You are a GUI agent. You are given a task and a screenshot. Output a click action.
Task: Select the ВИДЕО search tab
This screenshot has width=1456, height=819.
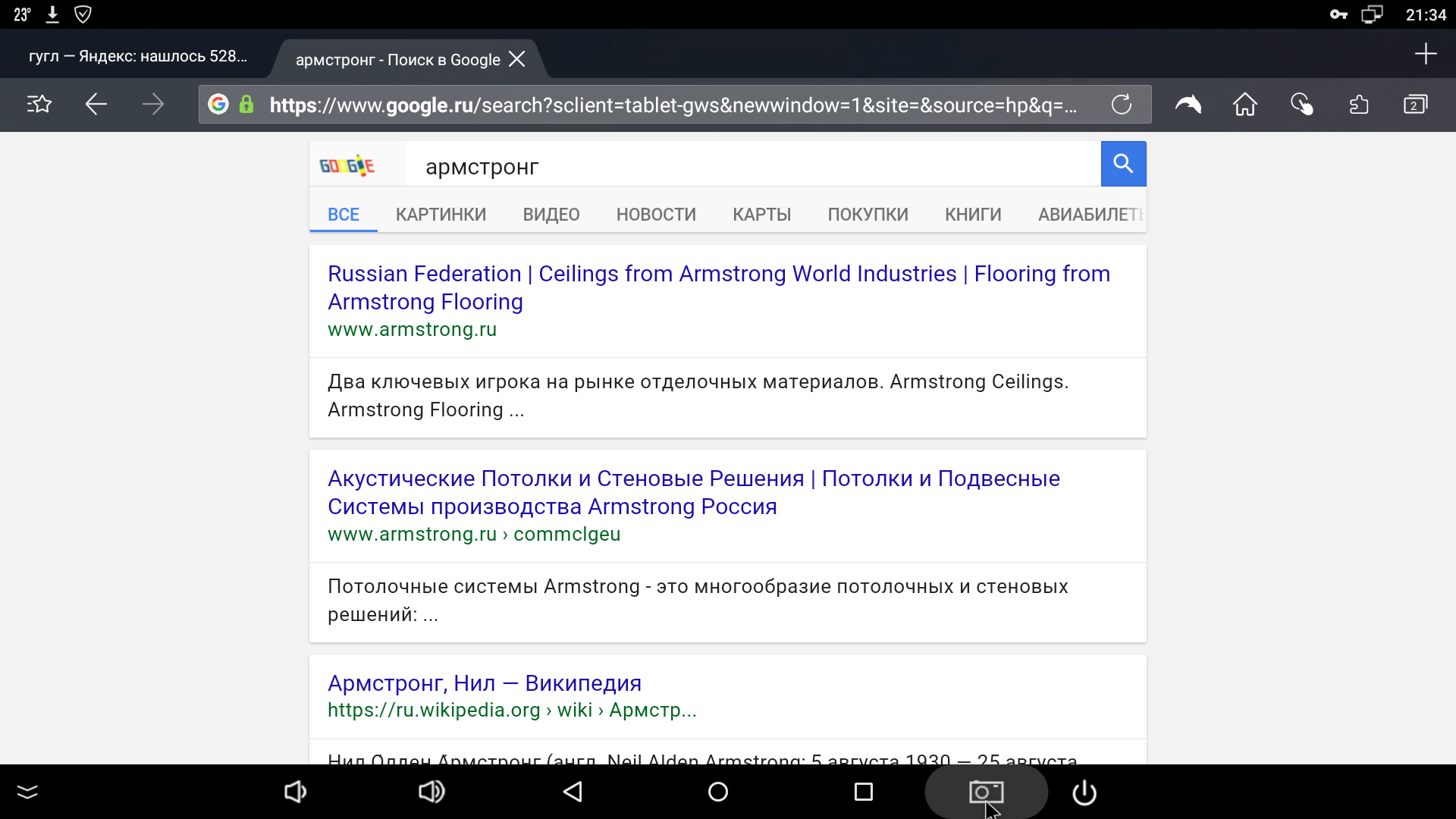point(551,215)
